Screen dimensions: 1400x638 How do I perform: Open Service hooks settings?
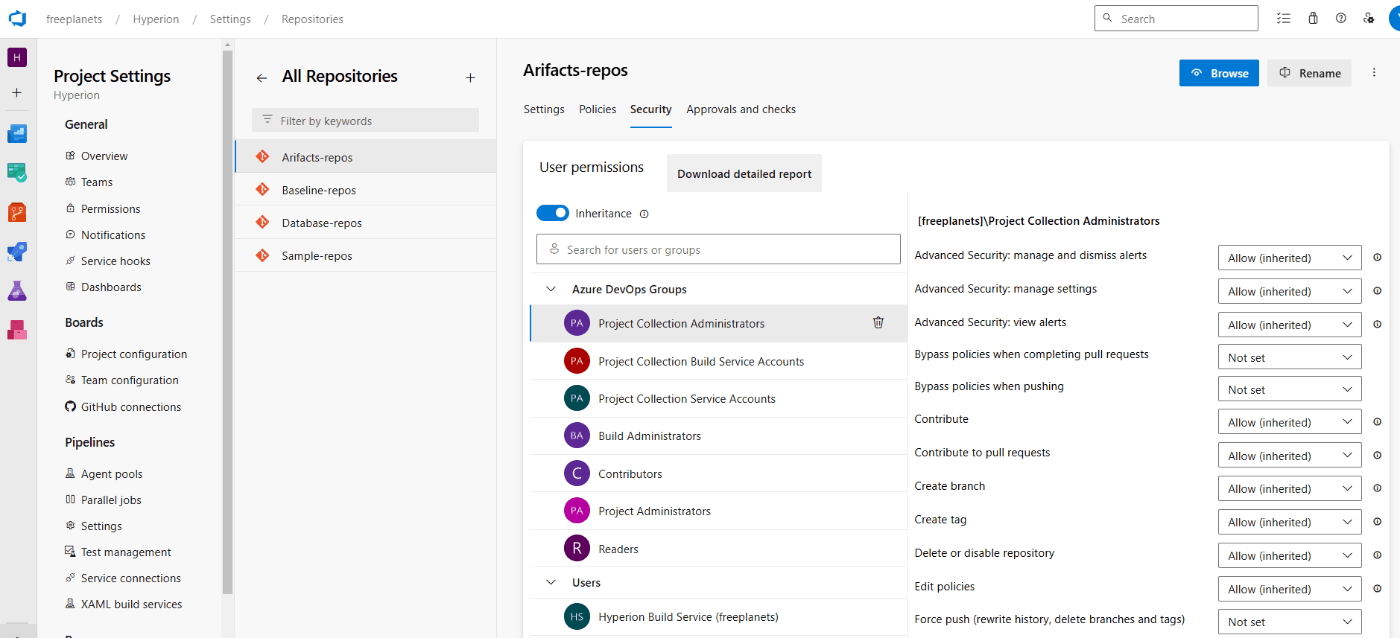(115, 261)
